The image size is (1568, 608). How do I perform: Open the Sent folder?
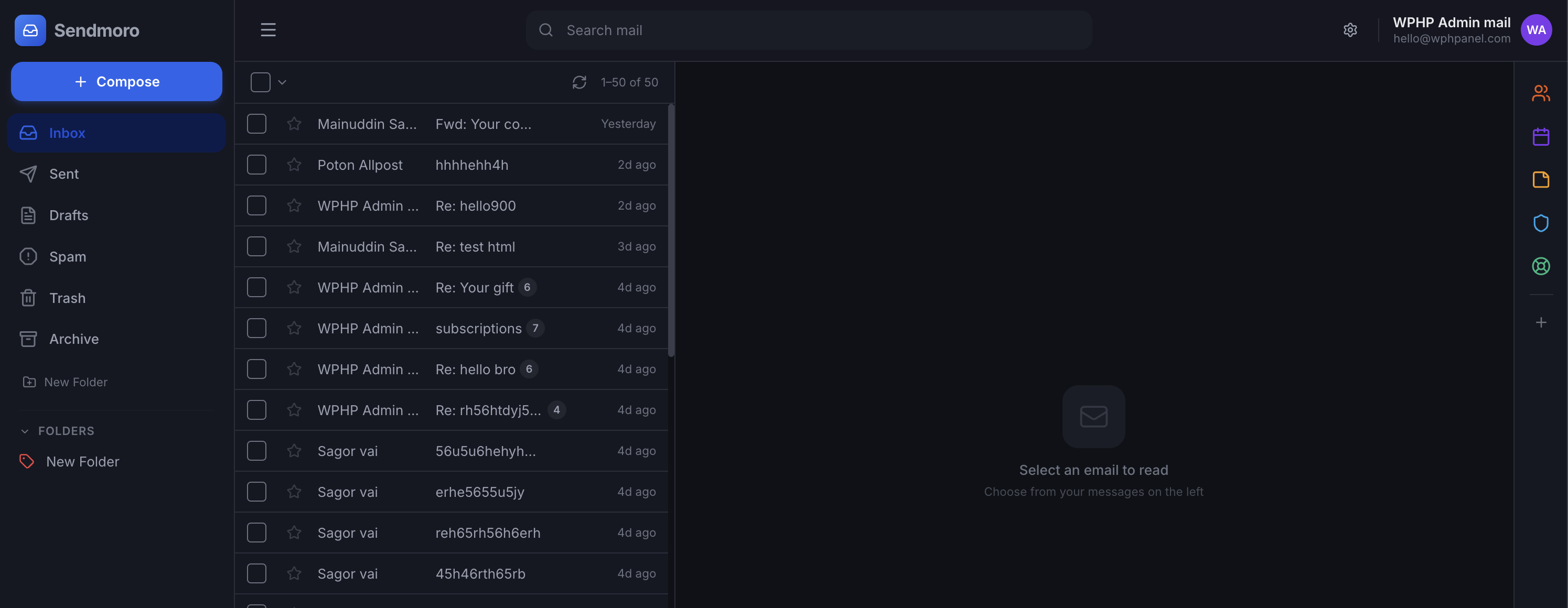click(x=64, y=173)
